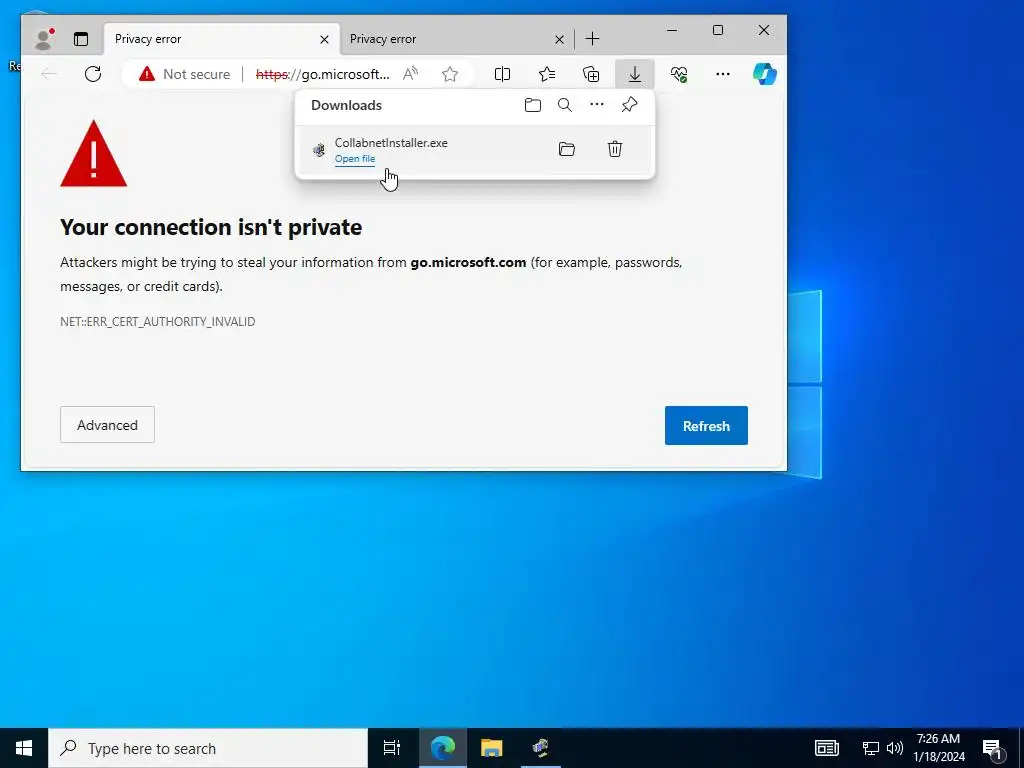Click the taskbar search box
1024x768 pixels.
point(208,748)
